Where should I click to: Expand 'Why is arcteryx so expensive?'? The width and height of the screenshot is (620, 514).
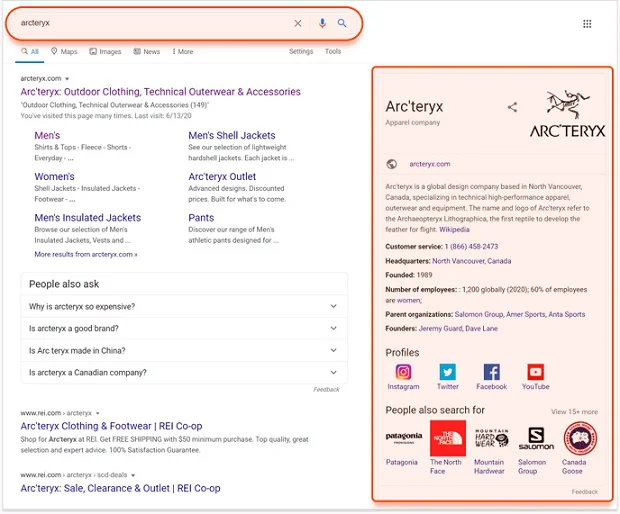[184, 306]
